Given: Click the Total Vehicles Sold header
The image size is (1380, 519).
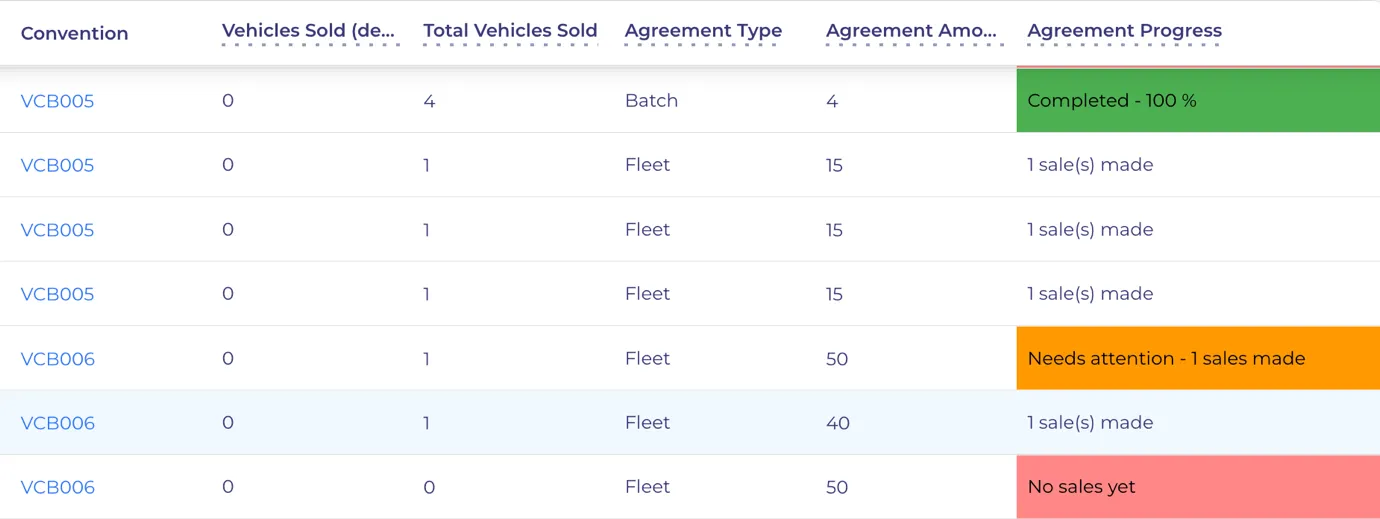Looking at the screenshot, I should (510, 31).
